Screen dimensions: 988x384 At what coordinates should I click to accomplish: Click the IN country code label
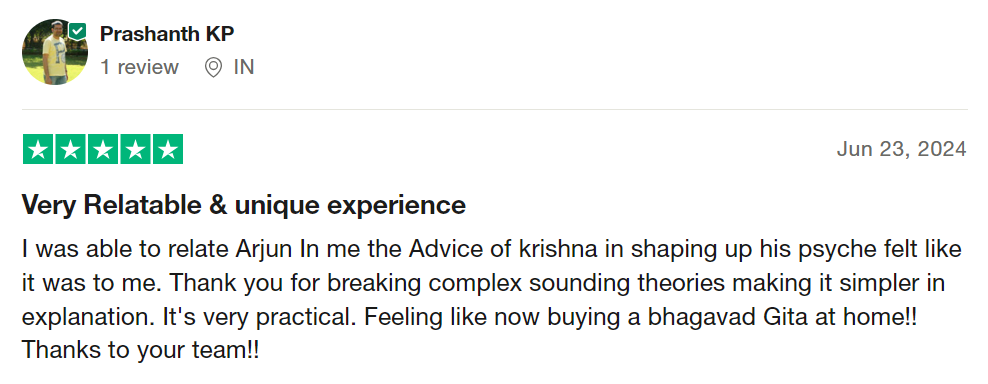click(x=244, y=67)
